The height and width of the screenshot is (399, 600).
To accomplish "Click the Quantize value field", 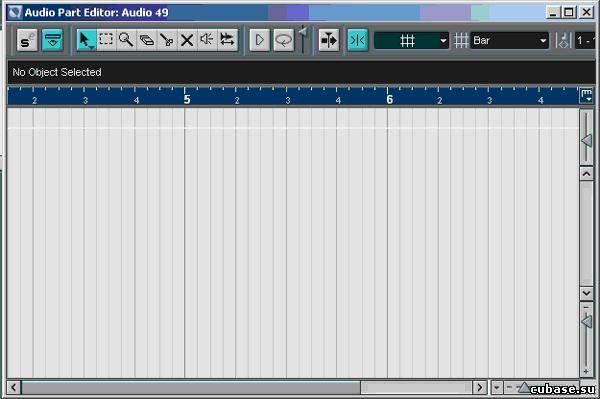I will pos(585,40).
